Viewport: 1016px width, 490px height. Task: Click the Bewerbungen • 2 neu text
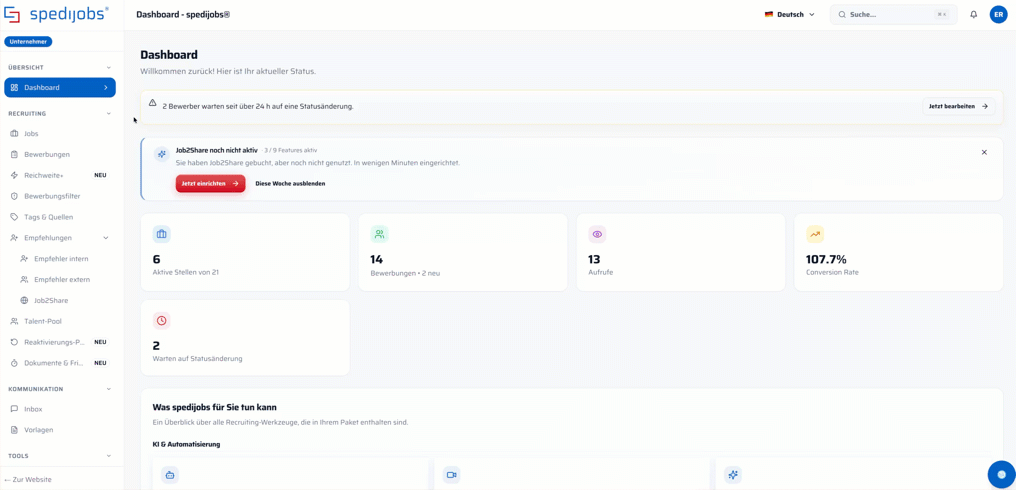(x=406, y=273)
